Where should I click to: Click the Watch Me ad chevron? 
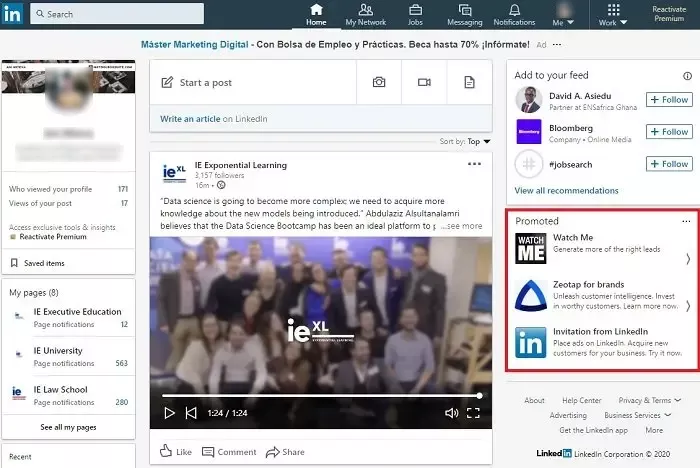point(688,259)
